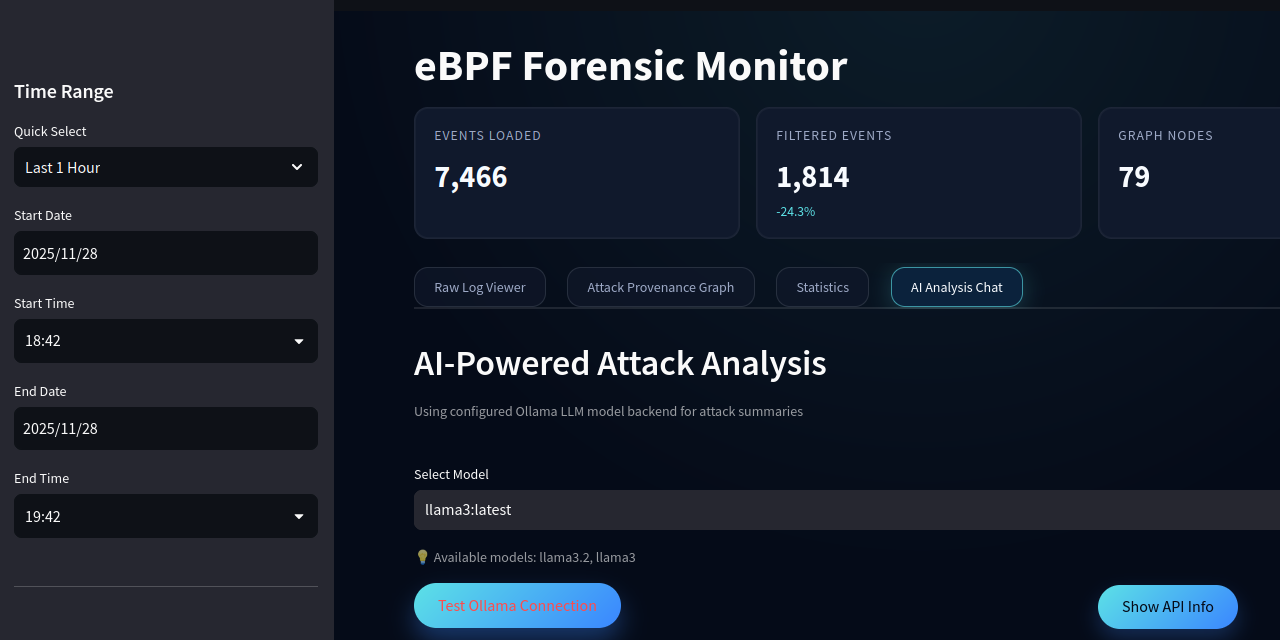1280x640 pixels.
Task: Switch to the Raw Log Viewer tab
Action: click(479, 287)
